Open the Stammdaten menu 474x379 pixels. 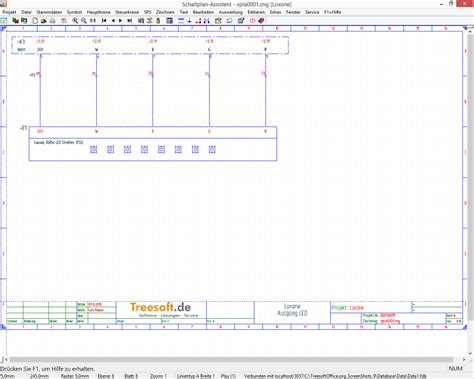pyautogui.click(x=49, y=12)
